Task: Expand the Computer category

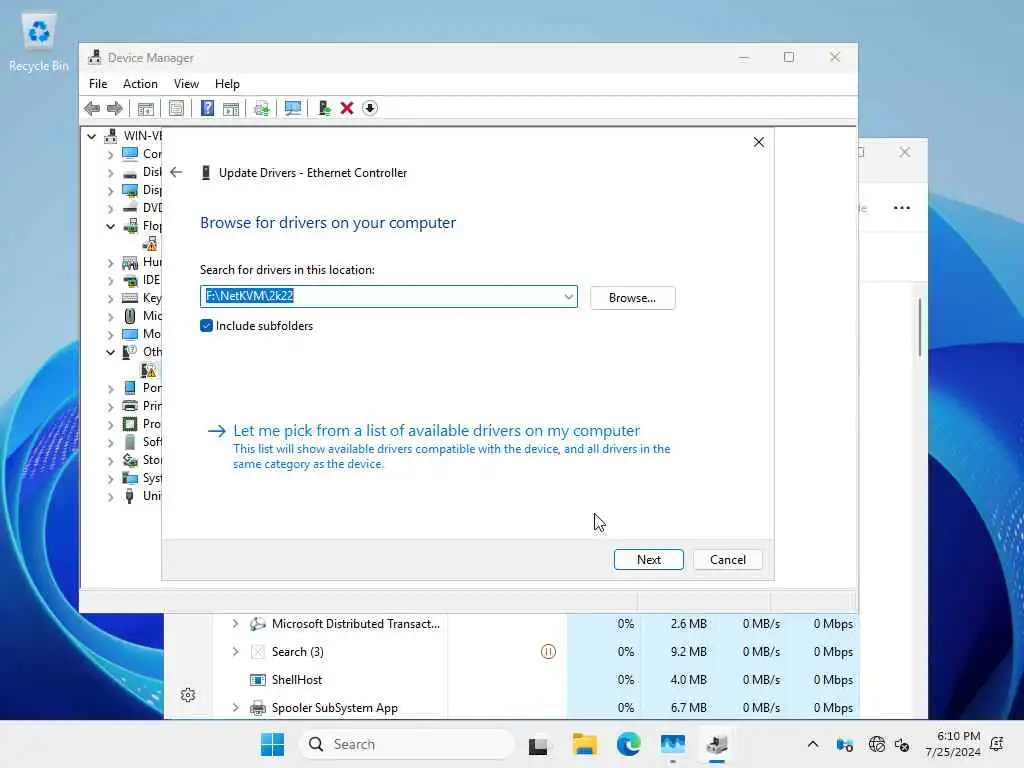Action: [110, 155]
